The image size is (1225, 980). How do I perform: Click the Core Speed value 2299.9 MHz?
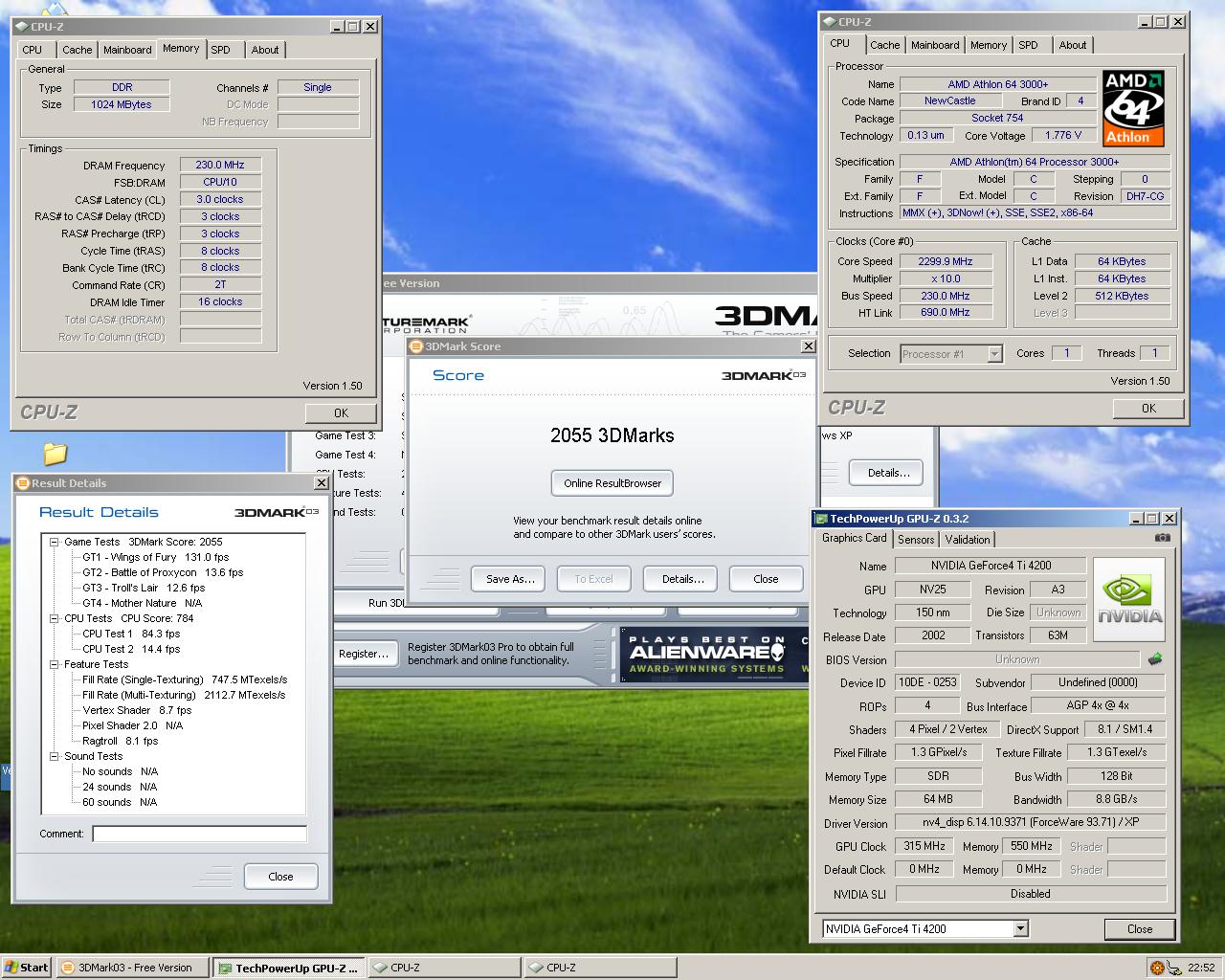(x=946, y=261)
